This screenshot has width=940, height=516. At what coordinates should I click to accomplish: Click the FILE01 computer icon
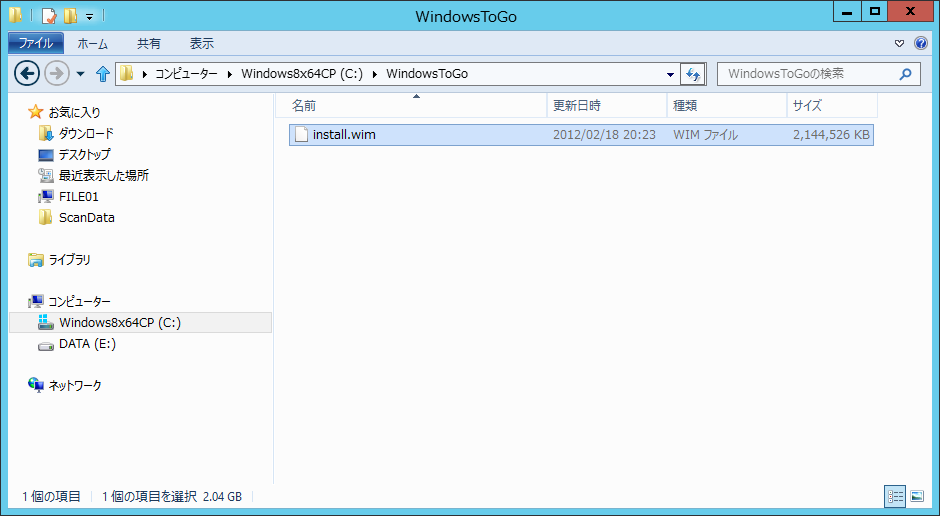(x=46, y=197)
